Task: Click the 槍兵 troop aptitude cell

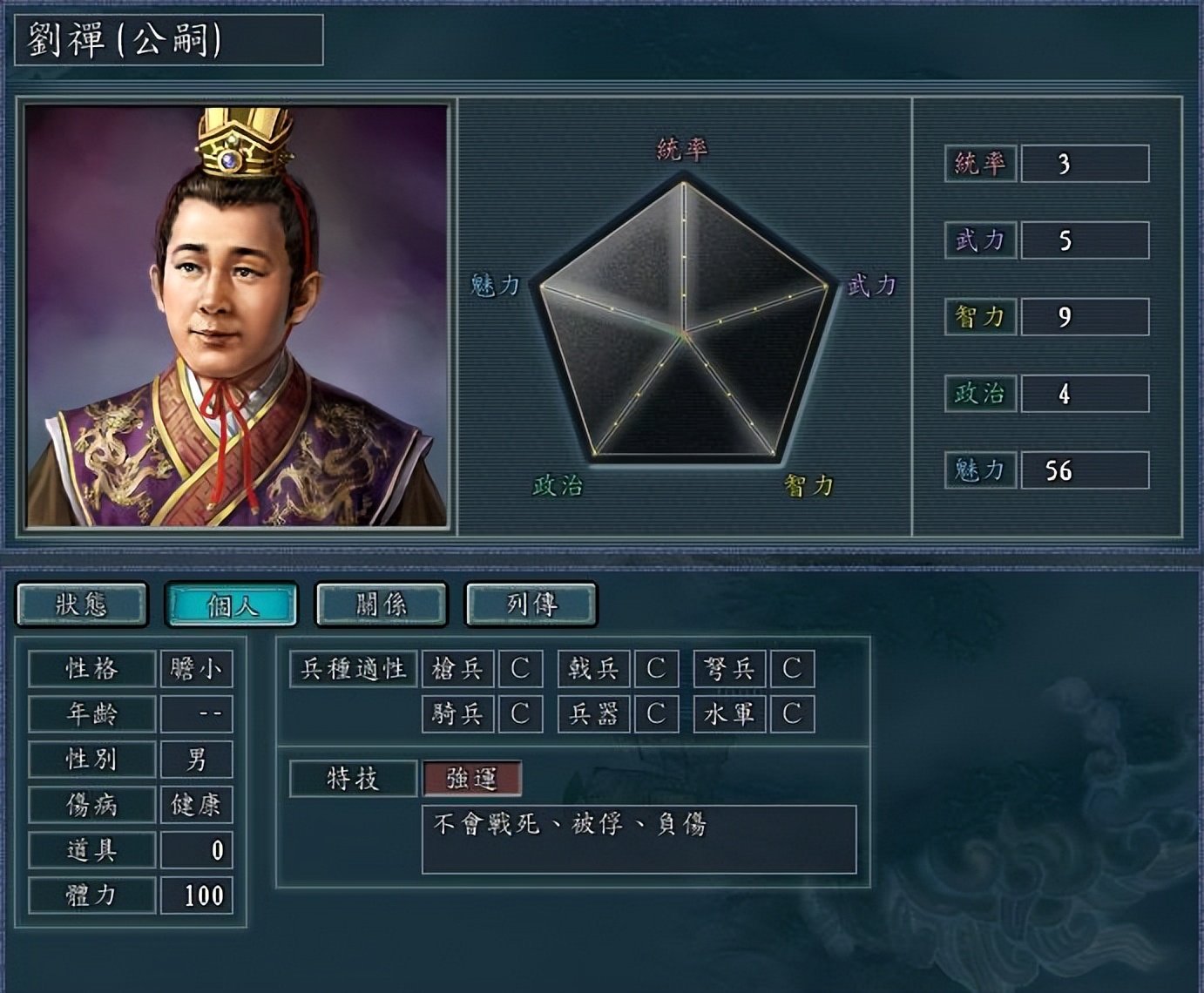Action: 458,669
